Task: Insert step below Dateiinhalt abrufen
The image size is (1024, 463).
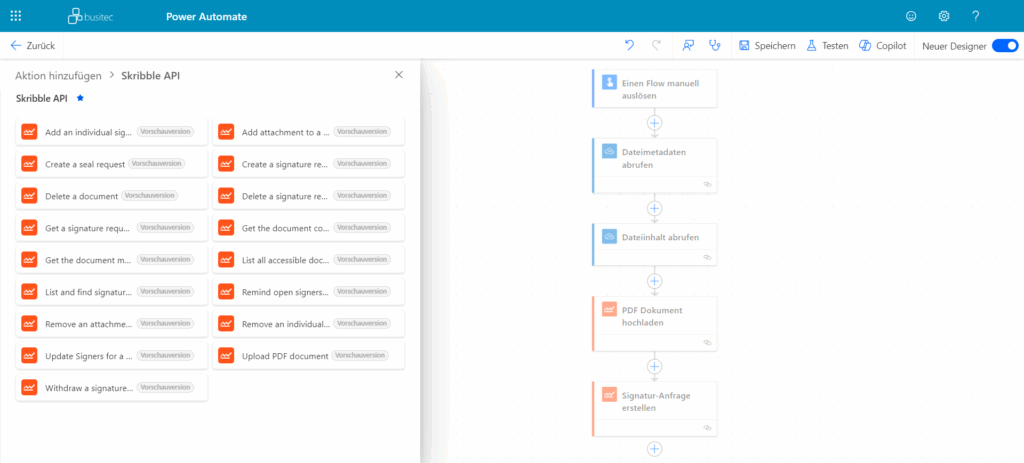Action: coord(654,281)
